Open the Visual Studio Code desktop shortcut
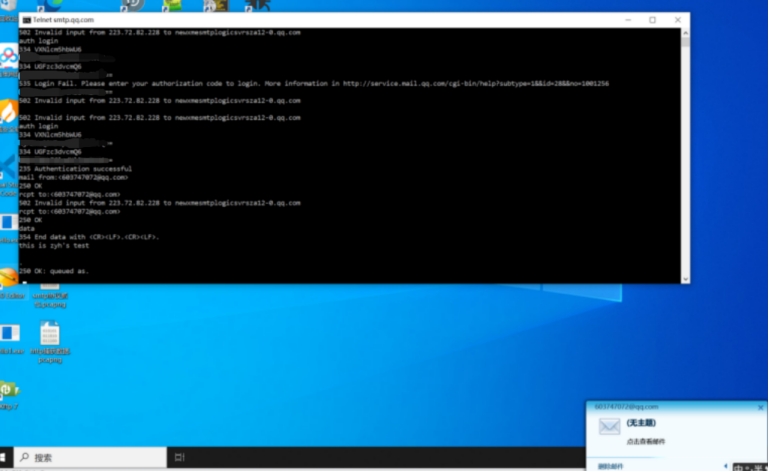This screenshot has width=769, height=472. pos(8,165)
